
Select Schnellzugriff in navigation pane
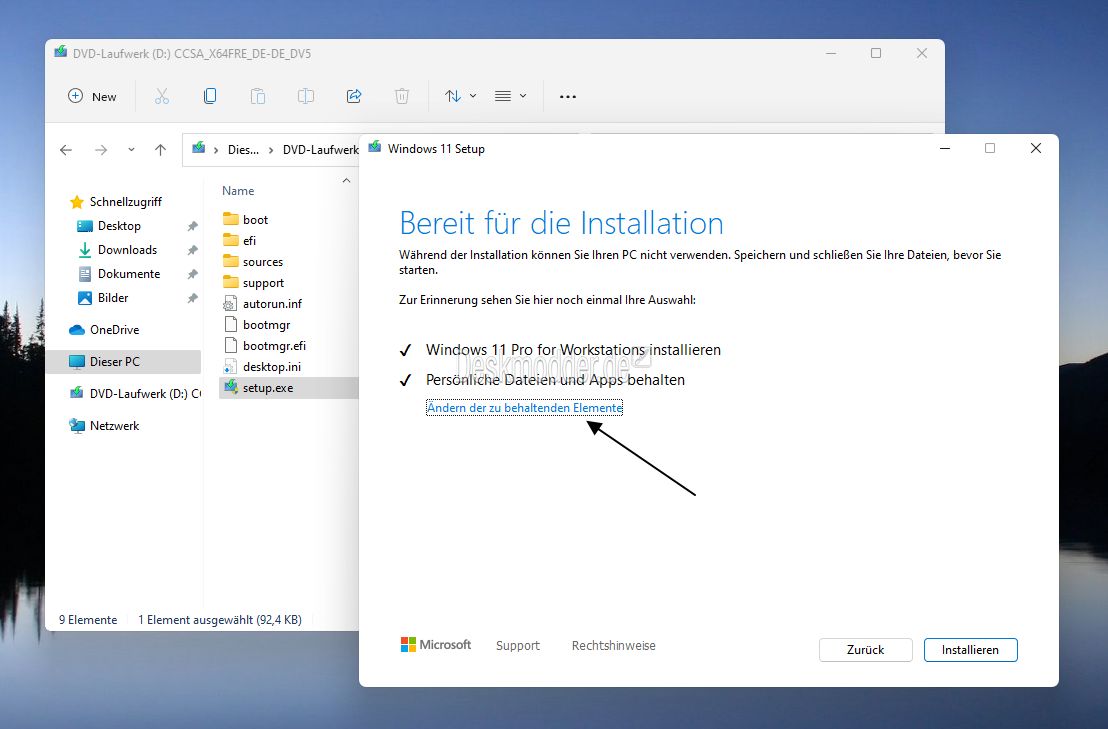coord(125,202)
